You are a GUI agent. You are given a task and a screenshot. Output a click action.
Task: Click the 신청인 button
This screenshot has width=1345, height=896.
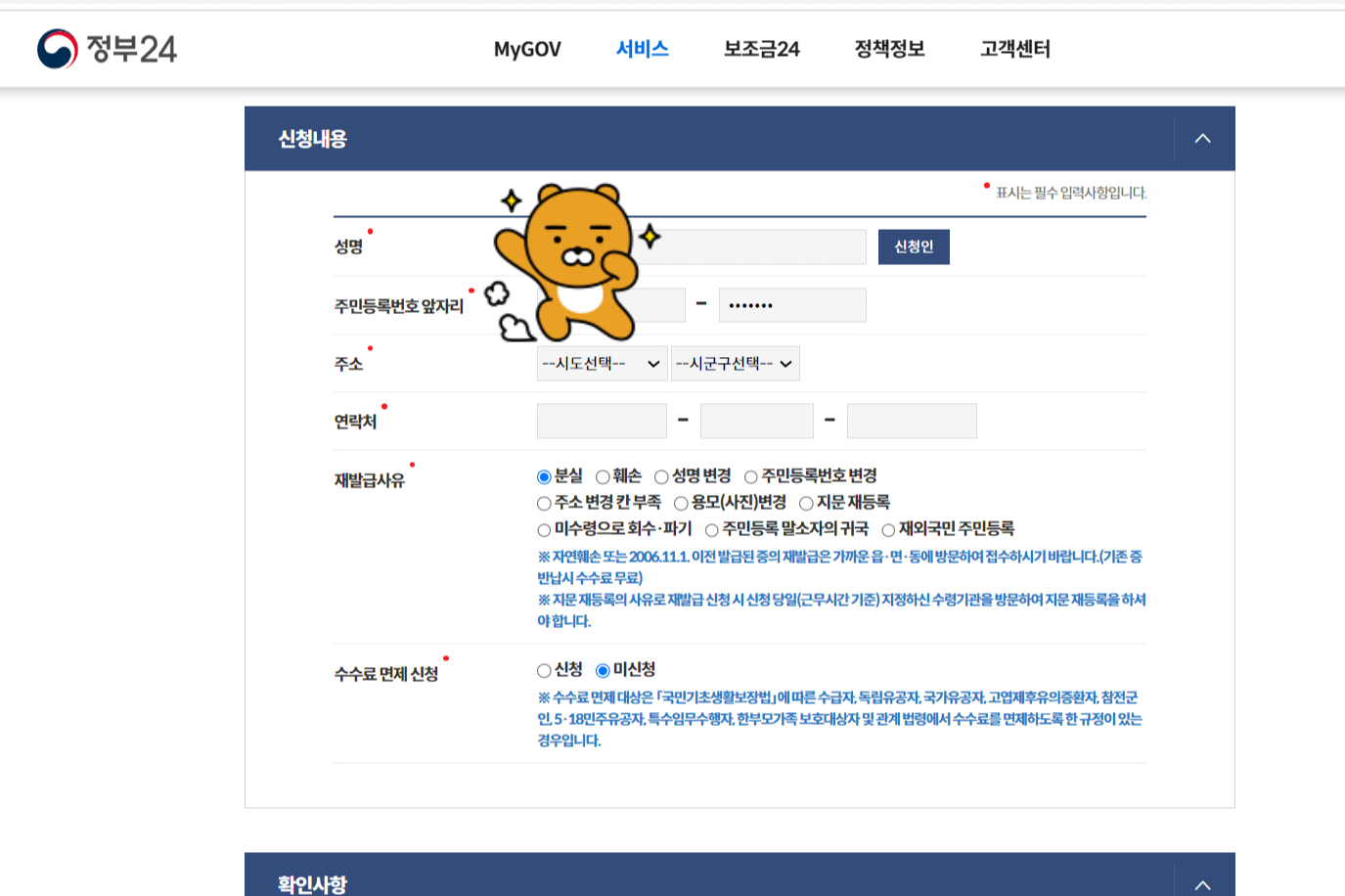pyautogui.click(x=913, y=246)
